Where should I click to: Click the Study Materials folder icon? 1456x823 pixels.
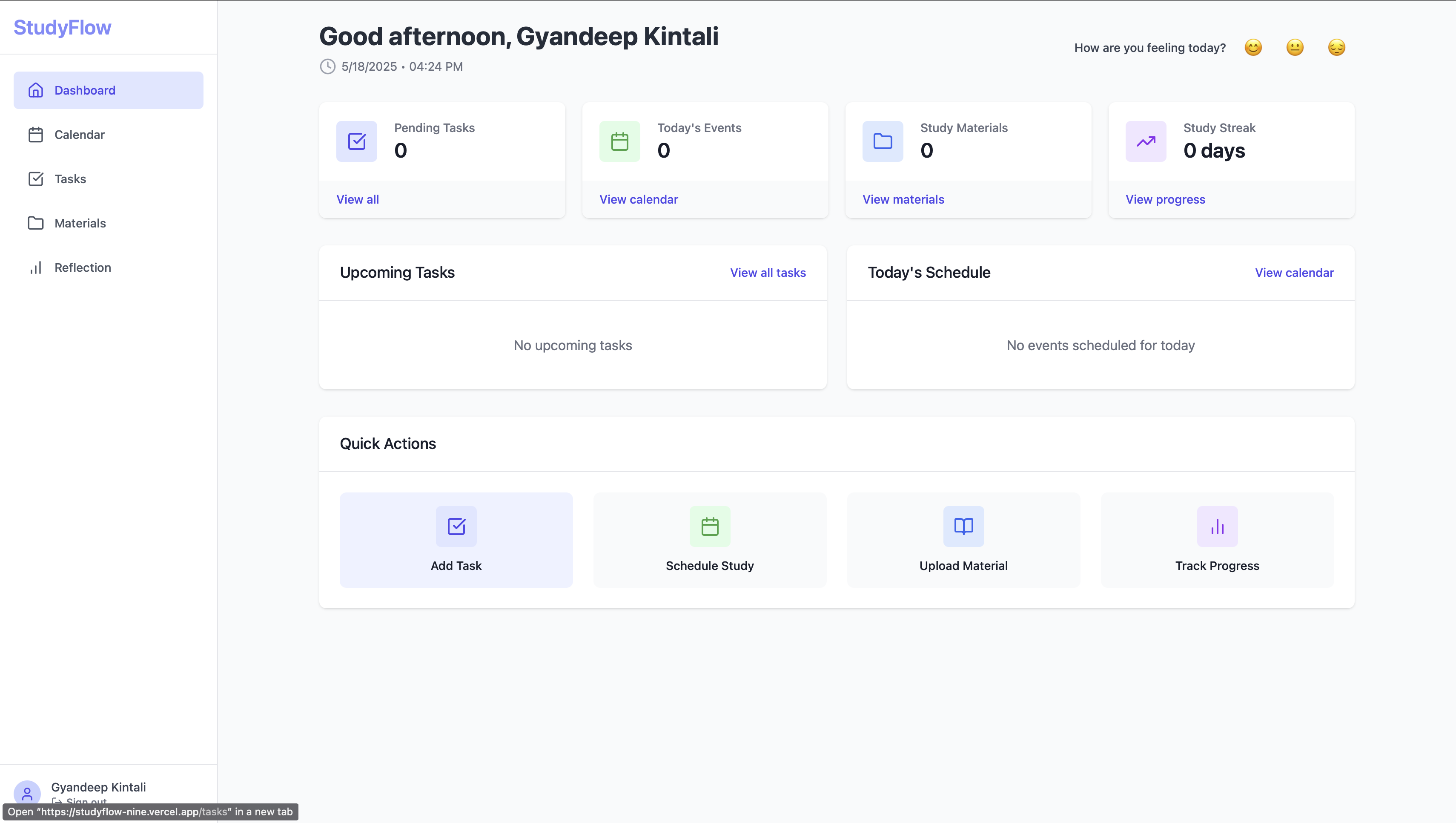point(882,141)
